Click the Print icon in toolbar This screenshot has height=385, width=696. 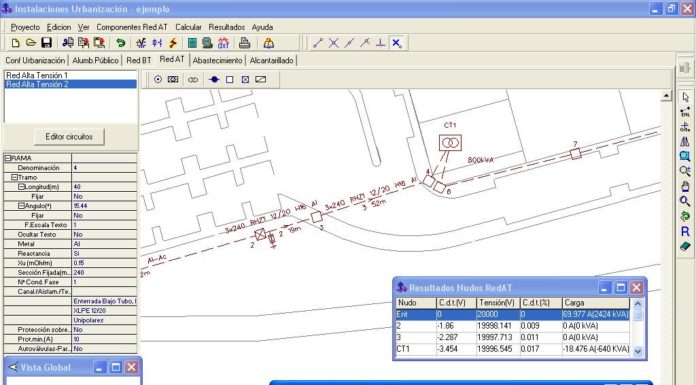pyautogui.click(x=245, y=43)
